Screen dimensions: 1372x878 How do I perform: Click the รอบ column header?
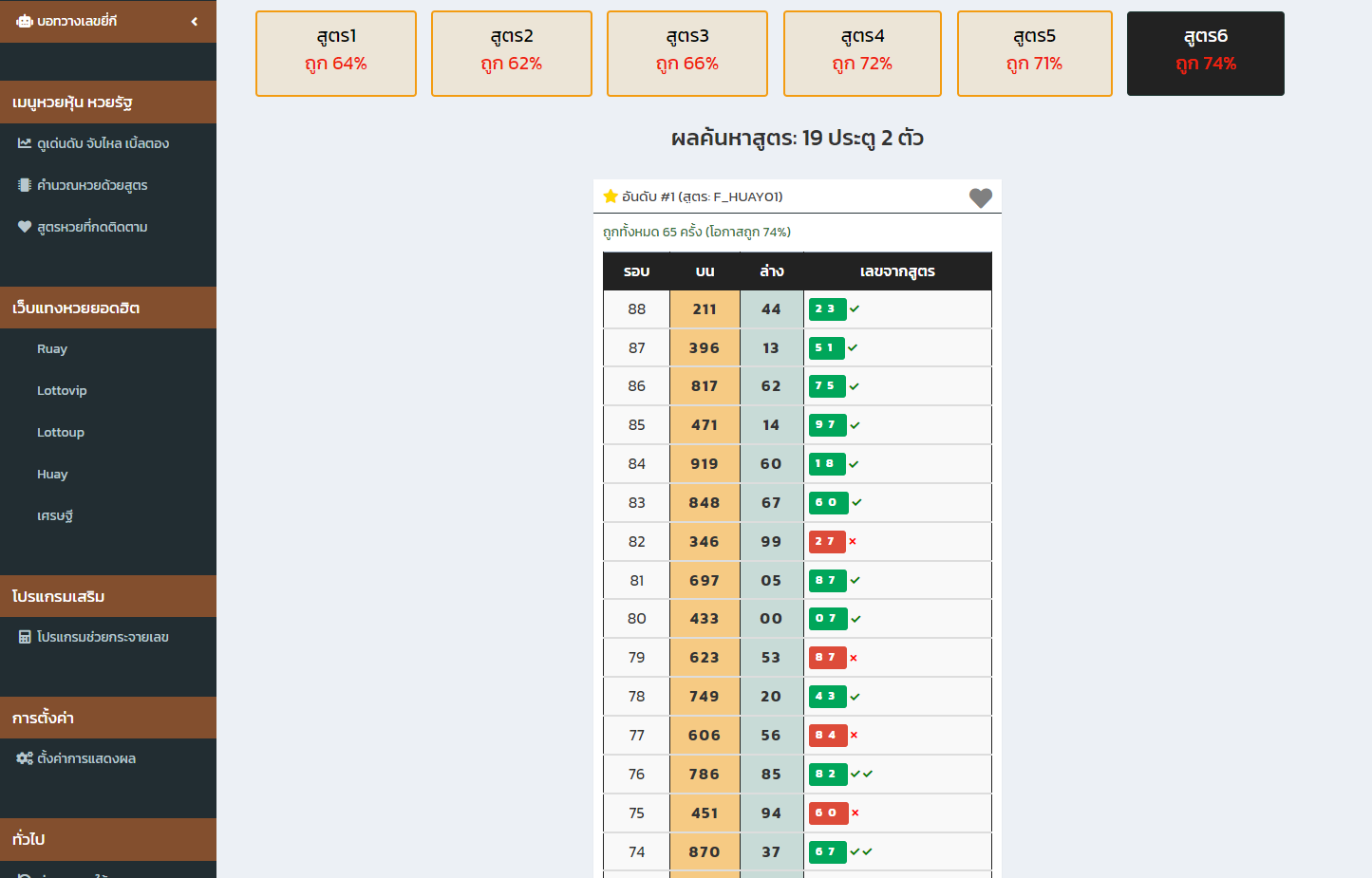point(636,271)
